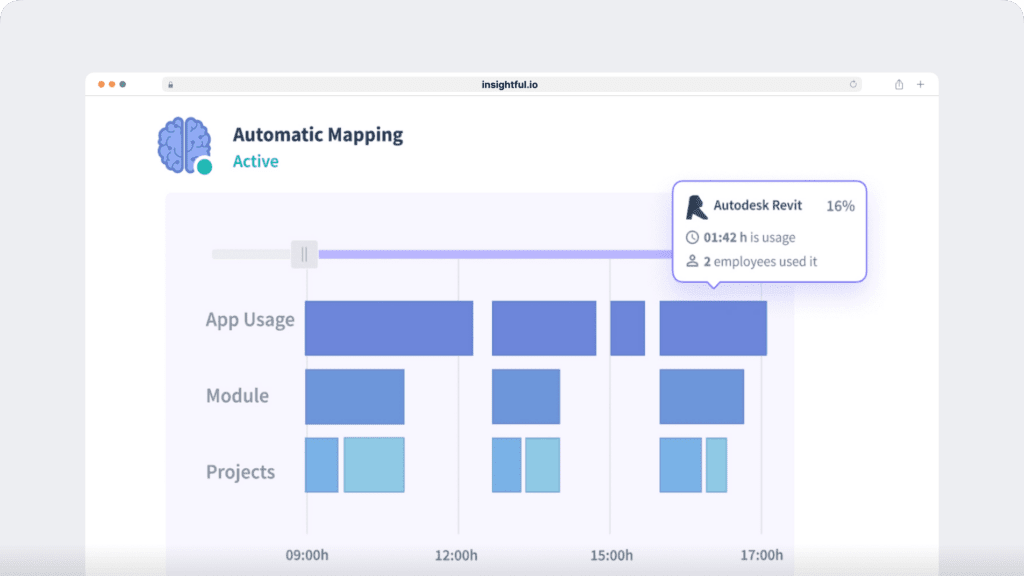
Task: Select the Module block after 12:00h
Action: pos(526,396)
